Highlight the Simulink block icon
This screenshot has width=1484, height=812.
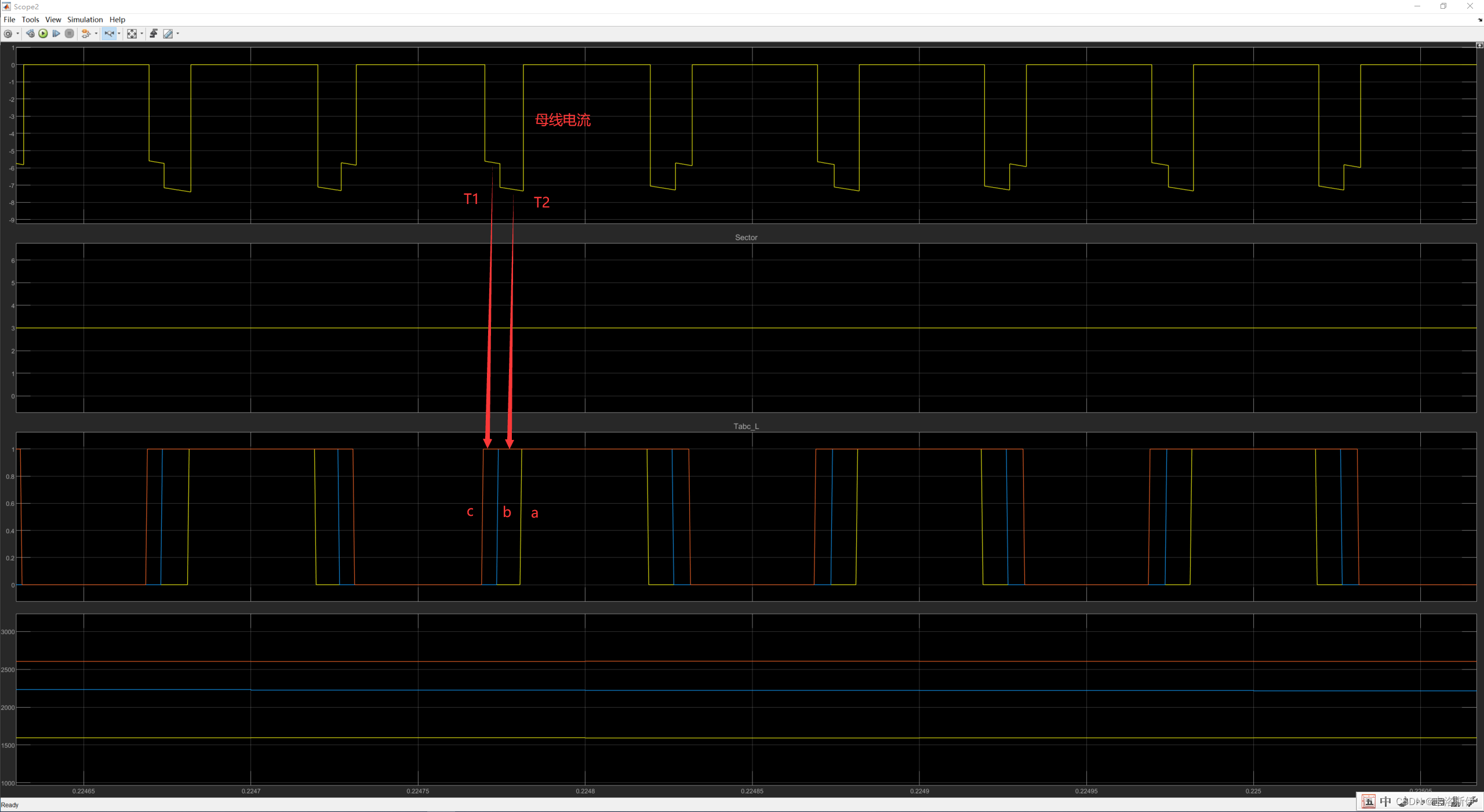pos(86,34)
